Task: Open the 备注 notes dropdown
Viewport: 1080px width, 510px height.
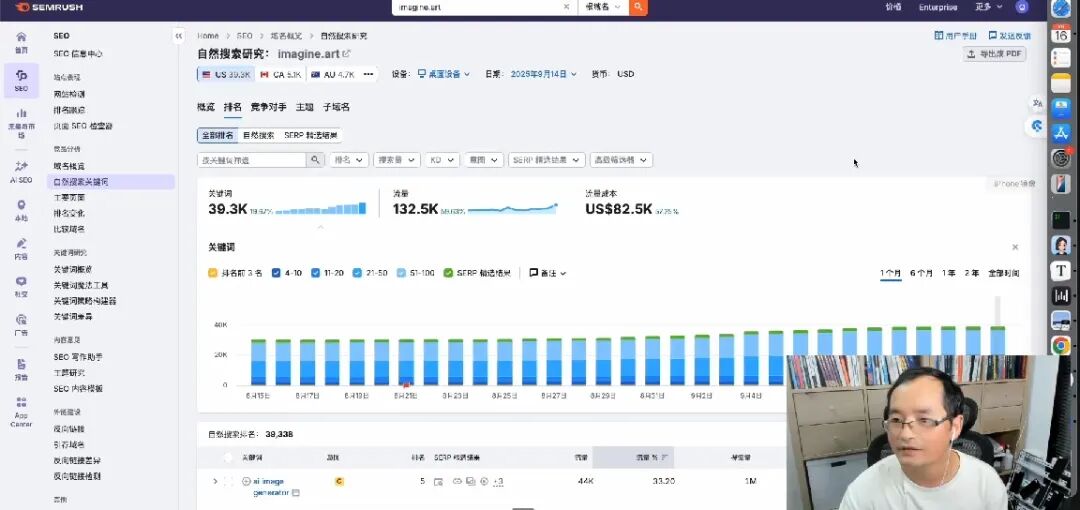Action: [548, 273]
